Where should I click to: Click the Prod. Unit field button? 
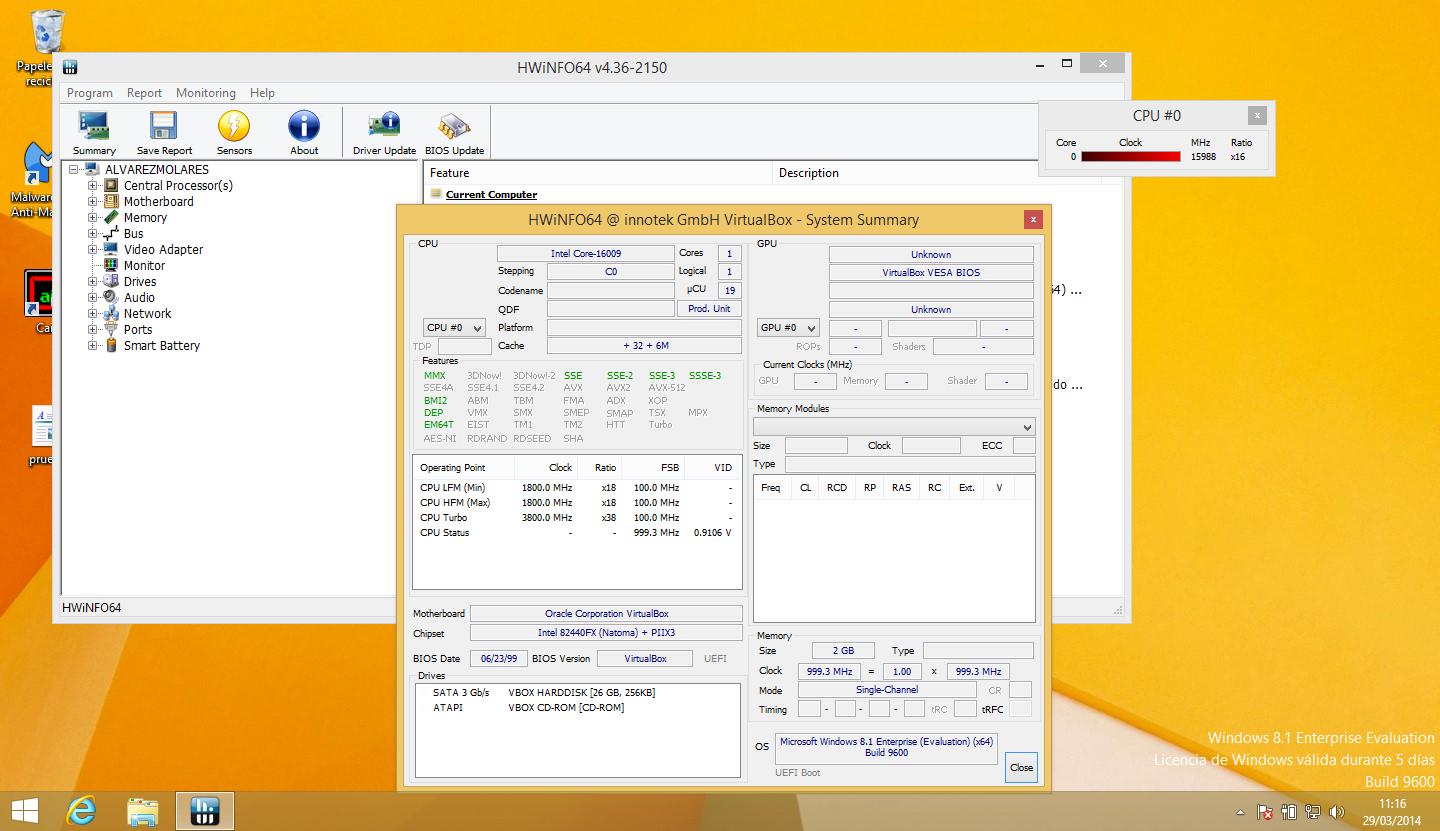(710, 309)
